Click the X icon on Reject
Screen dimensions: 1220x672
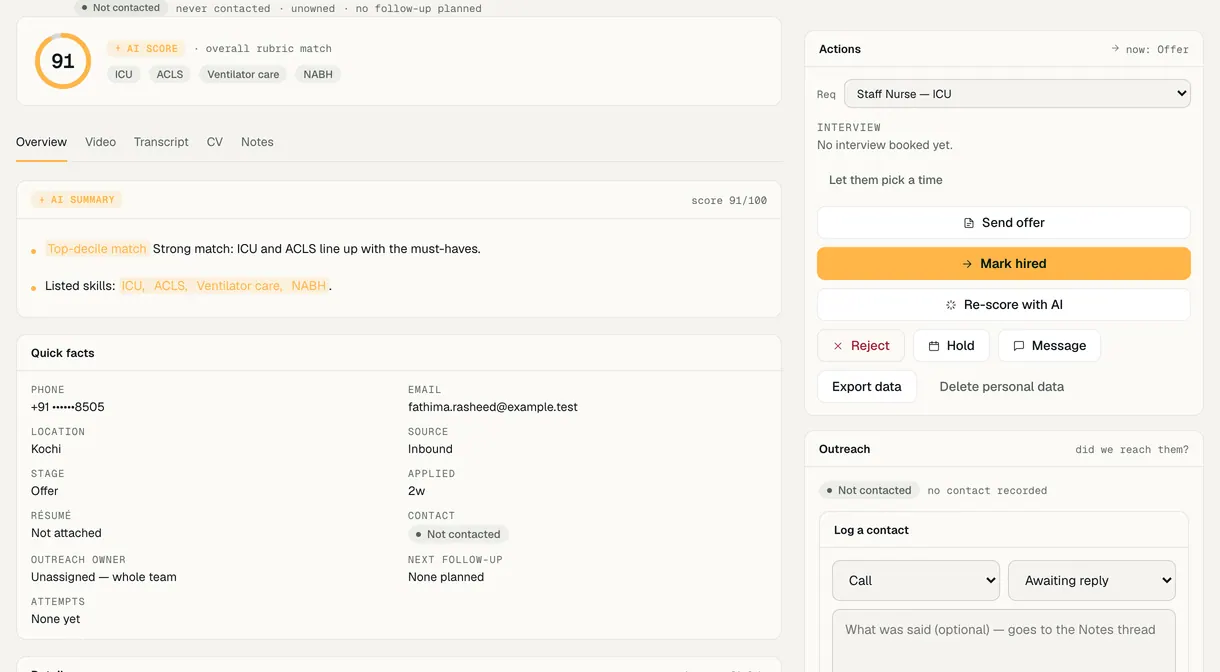(838, 346)
